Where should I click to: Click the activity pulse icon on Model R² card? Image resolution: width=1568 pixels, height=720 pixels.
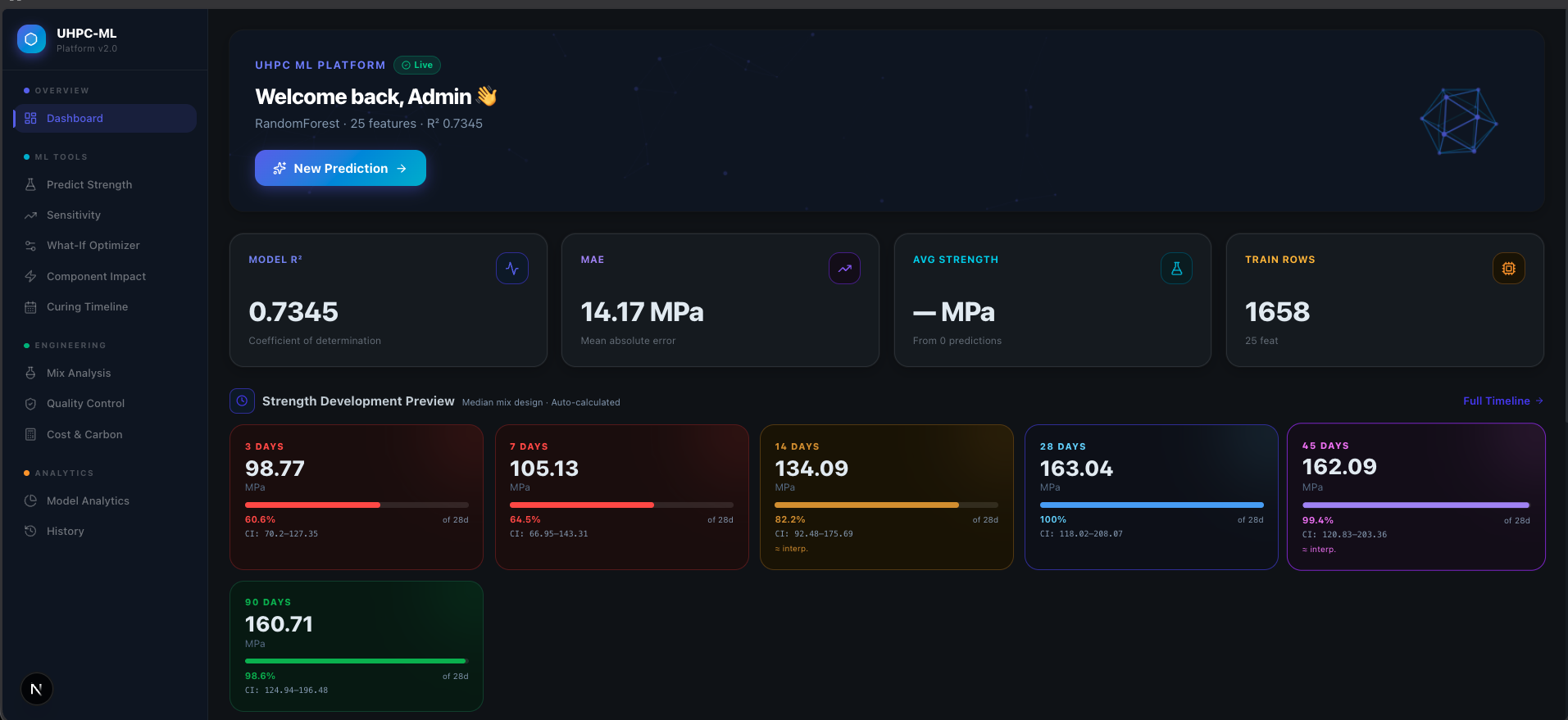click(512, 269)
